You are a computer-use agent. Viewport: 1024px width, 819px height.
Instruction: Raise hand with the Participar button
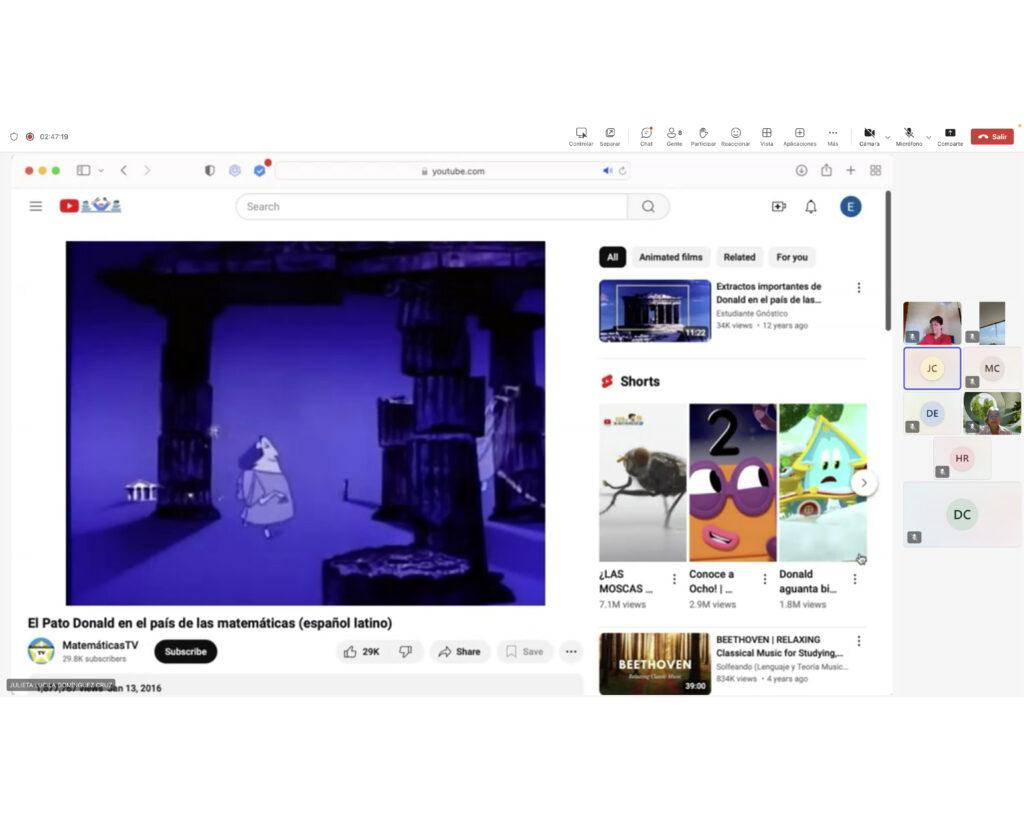tap(703, 136)
